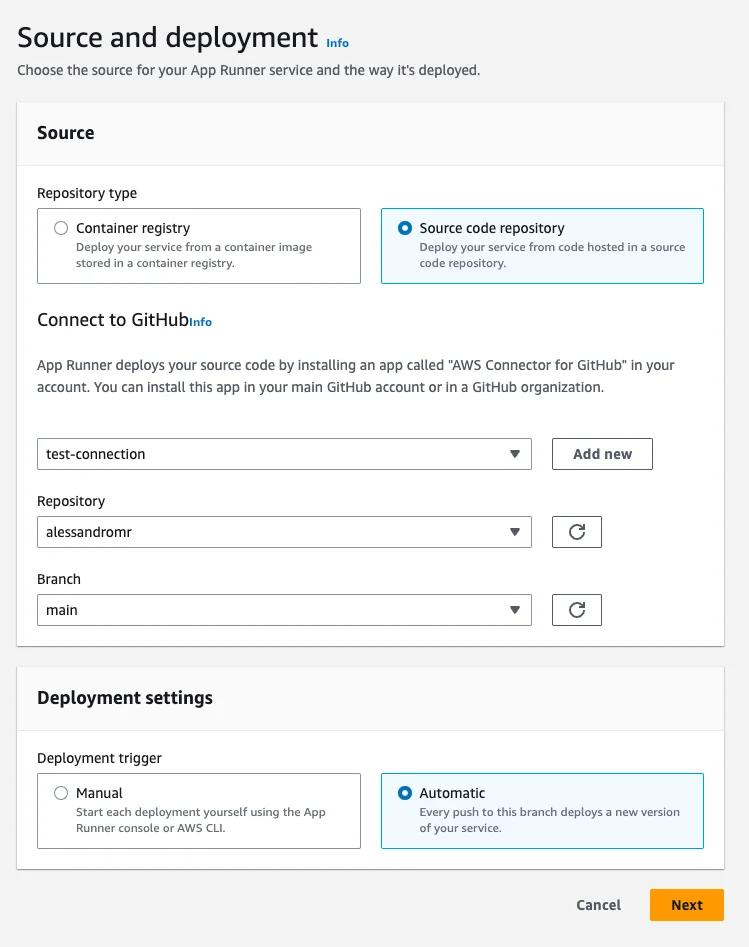Screen dimensions: 749x947
Task: Open the Repository dropdown showing alessandromr
Action: [284, 531]
